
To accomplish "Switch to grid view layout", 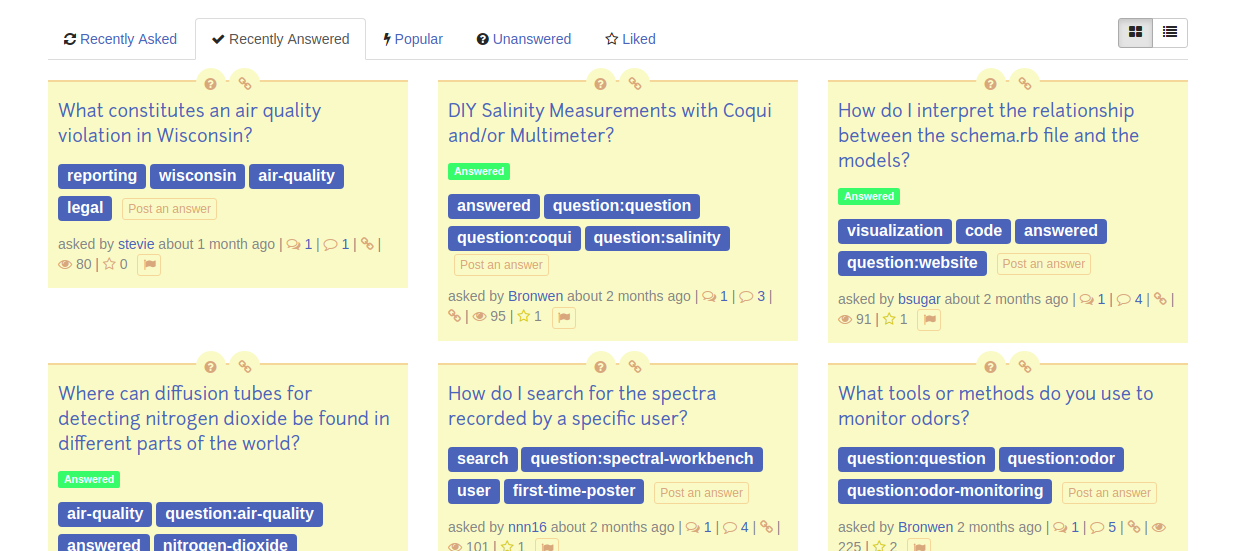I will 1135,32.
